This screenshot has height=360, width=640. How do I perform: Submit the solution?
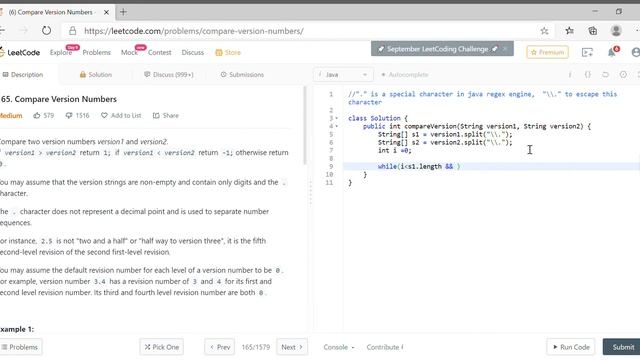(x=622, y=347)
